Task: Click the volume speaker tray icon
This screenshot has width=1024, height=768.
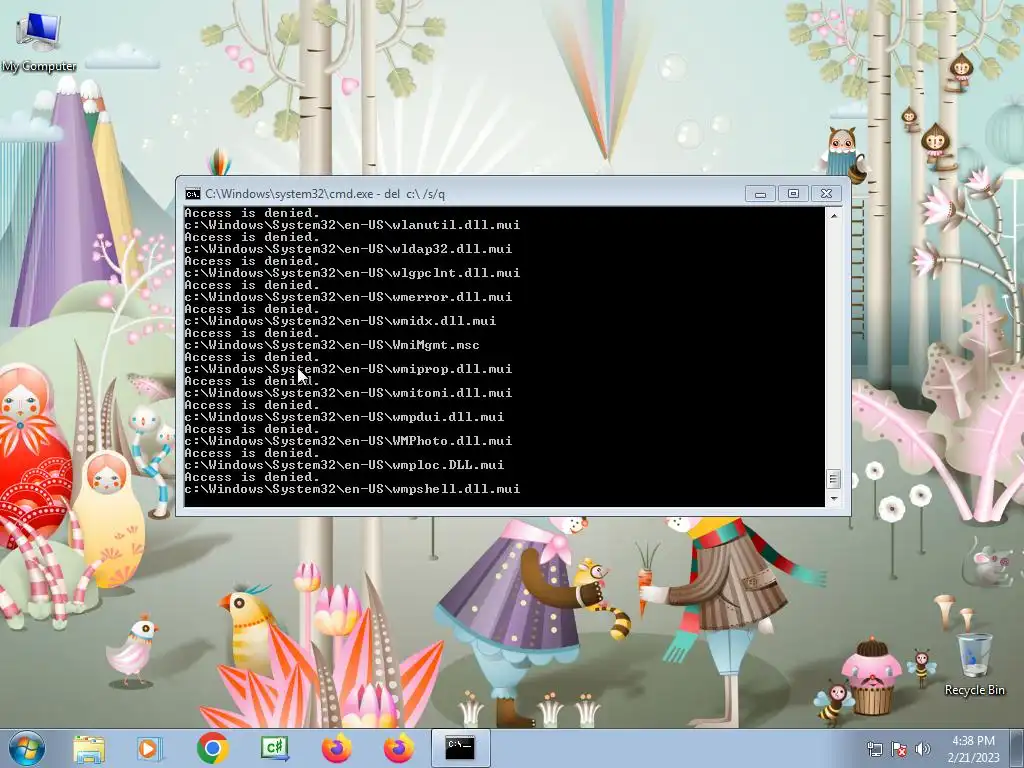Action: coord(923,749)
